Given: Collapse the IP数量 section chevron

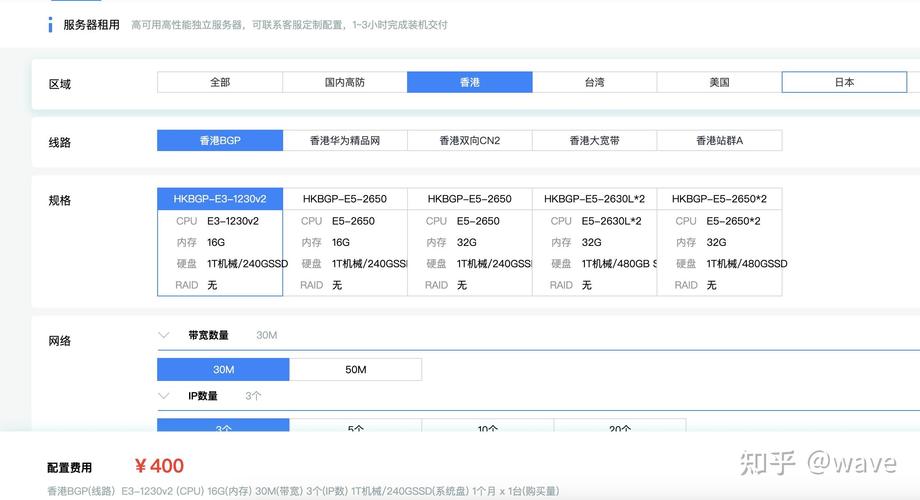Looking at the screenshot, I should click(x=164, y=396).
